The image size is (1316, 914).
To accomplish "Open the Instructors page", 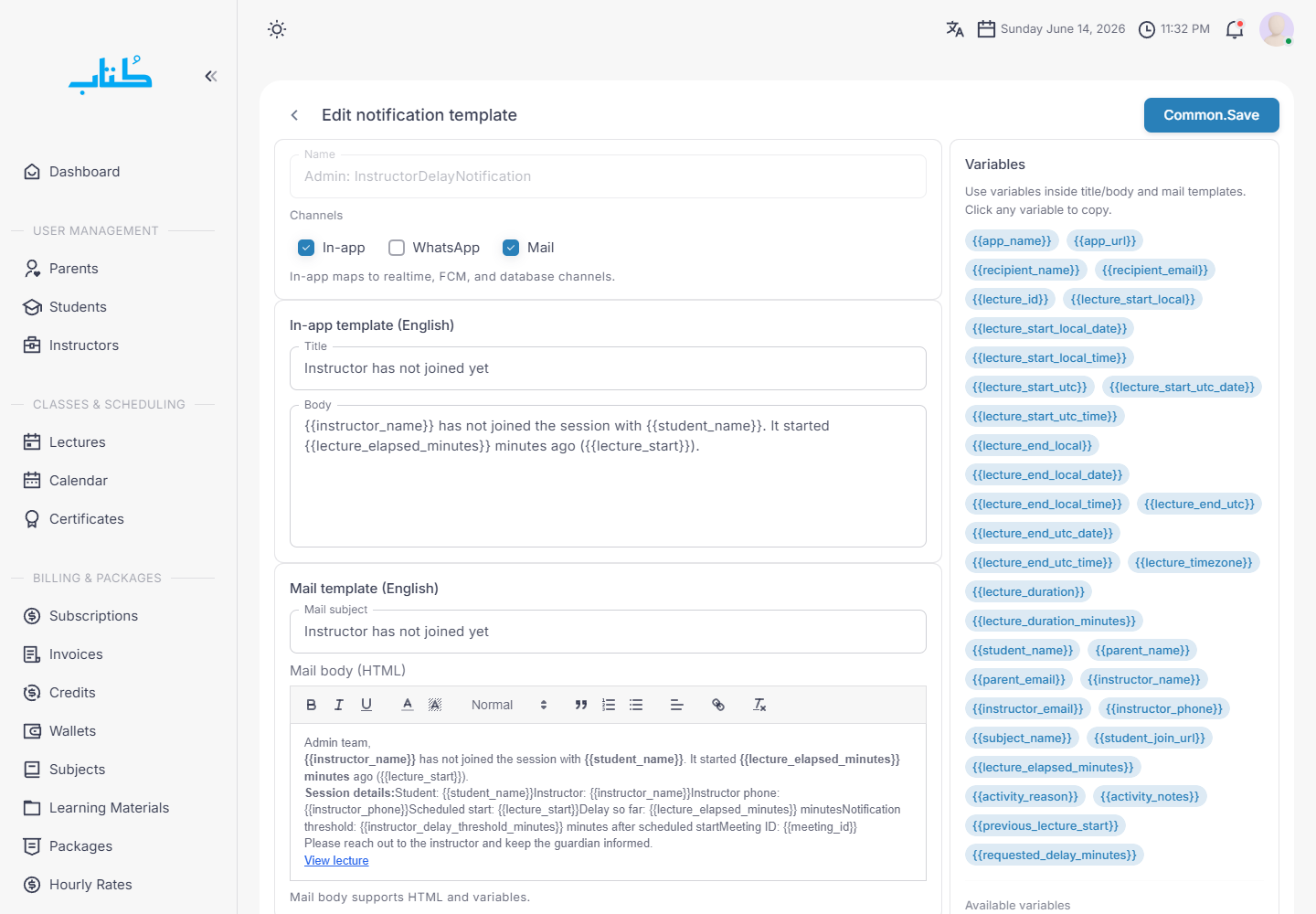I will (x=83, y=345).
